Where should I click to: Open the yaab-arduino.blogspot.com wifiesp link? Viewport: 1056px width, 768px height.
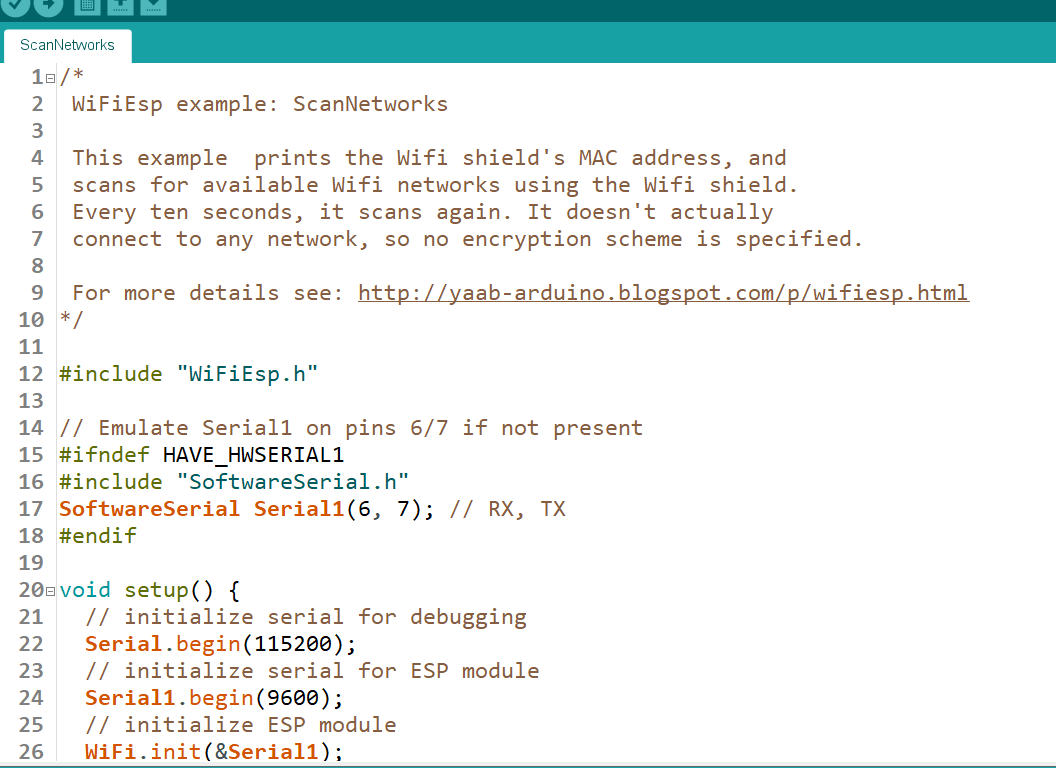click(x=662, y=292)
